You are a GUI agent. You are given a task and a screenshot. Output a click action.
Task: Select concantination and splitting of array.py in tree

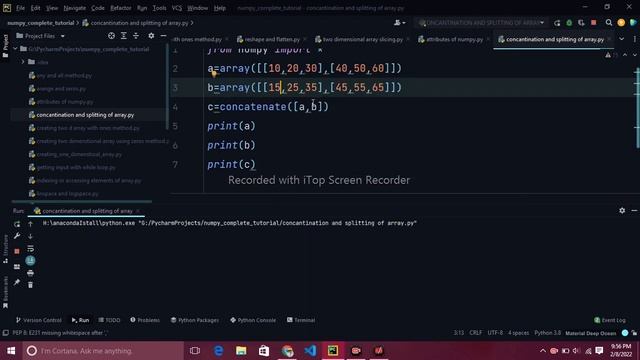[85, 115]
